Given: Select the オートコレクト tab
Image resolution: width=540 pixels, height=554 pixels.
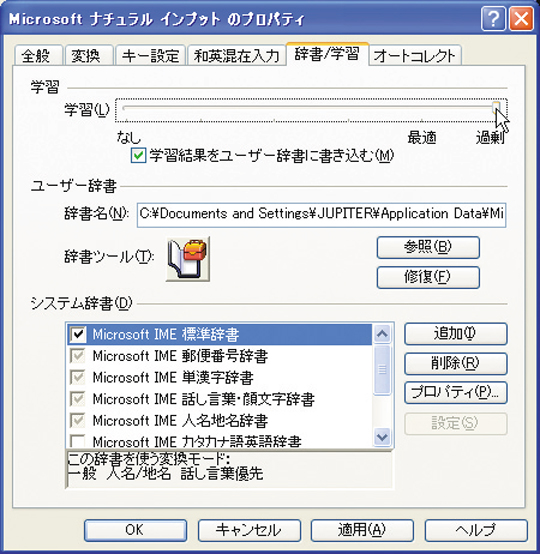Looking at the screenshot, I should click(x=415, y=55).
